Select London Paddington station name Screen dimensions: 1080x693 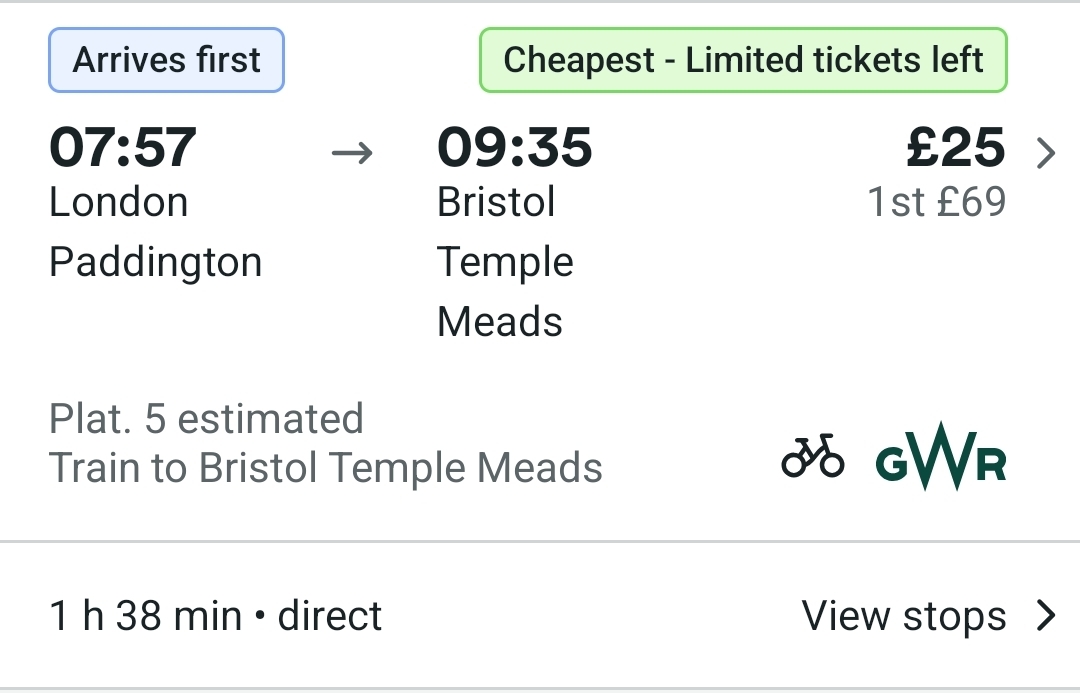[x=156, y=232]
